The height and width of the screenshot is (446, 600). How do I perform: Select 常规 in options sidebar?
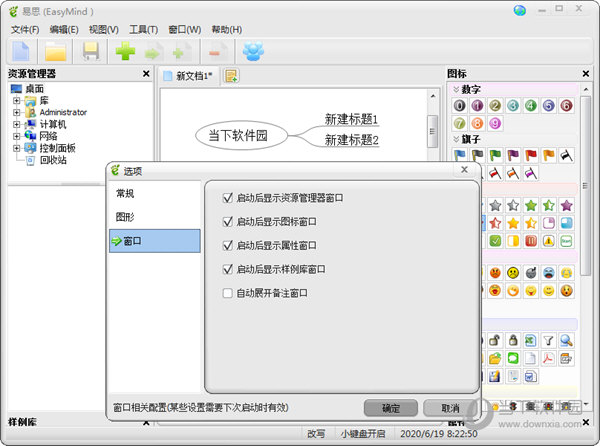pos(155,194)
